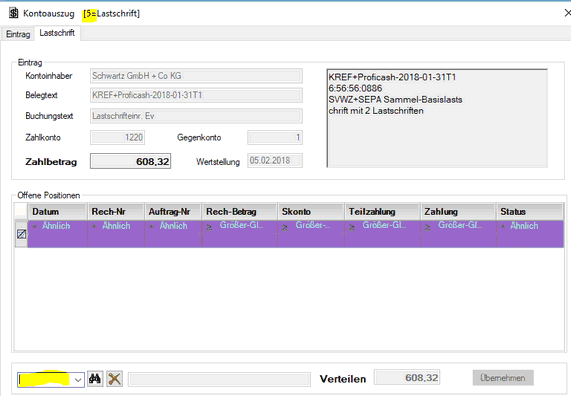
Task: Click the Wertstellung date field
Action: [275, 161]
